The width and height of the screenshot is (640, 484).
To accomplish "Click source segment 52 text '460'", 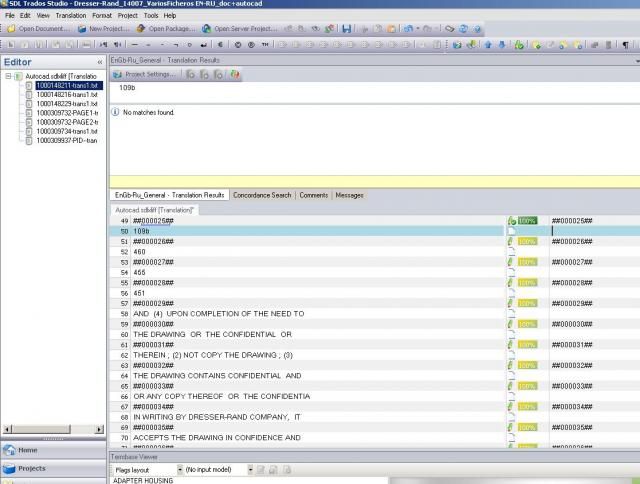I will pos(139,252).
